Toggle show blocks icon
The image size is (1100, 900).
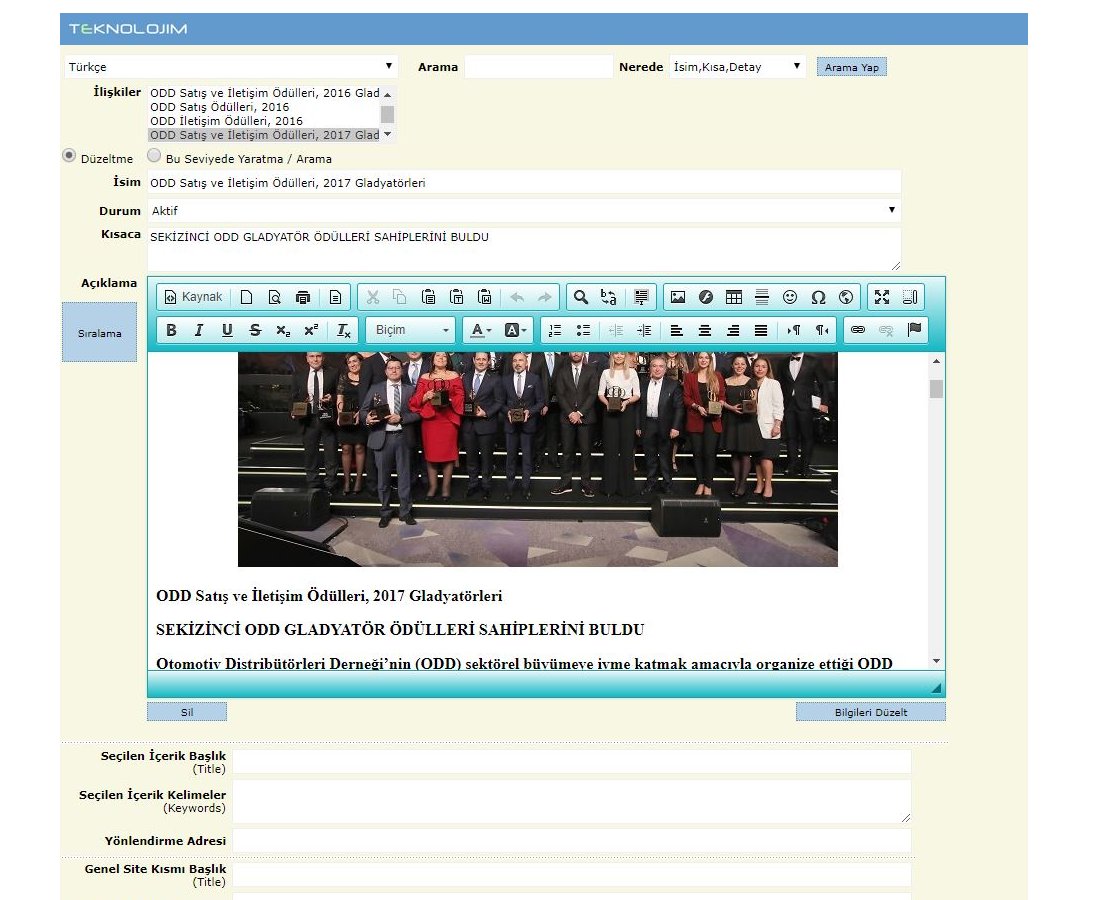(x=910, y=297)
